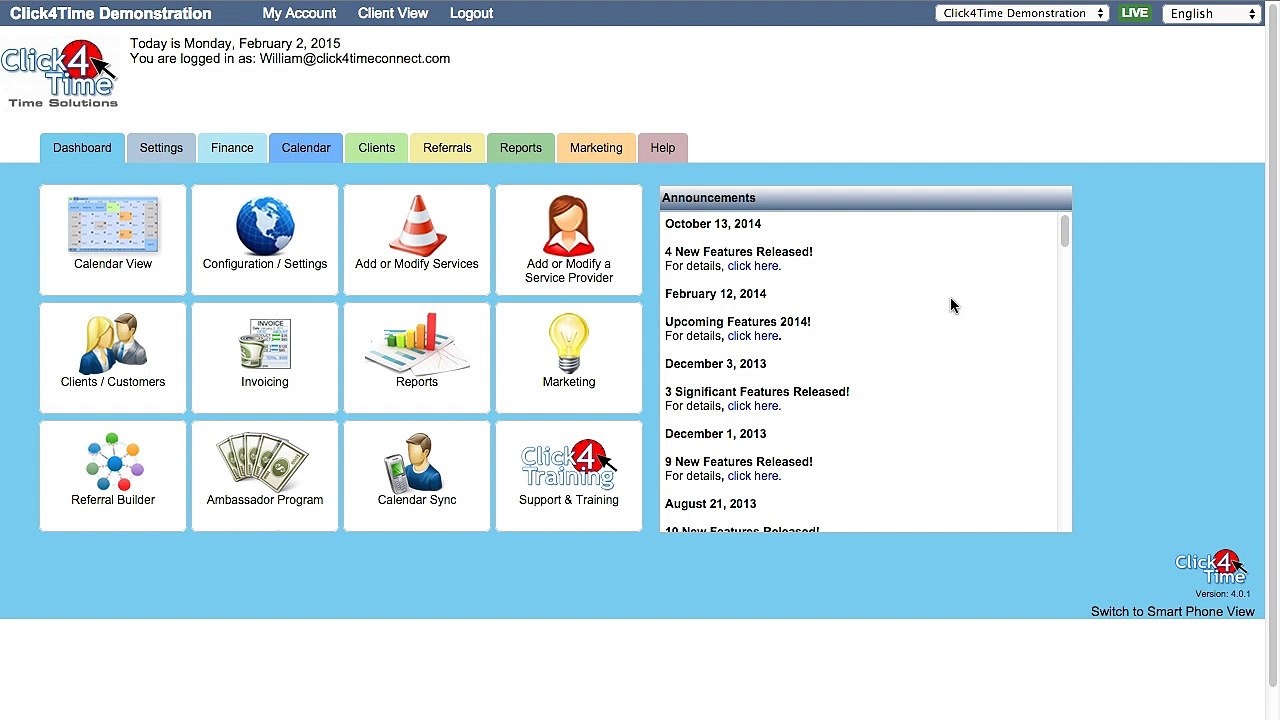Screen dimensions: 1280x720
Task: Click the Announcements panel scrollbar thumb
Action: tap(1065, 231)
